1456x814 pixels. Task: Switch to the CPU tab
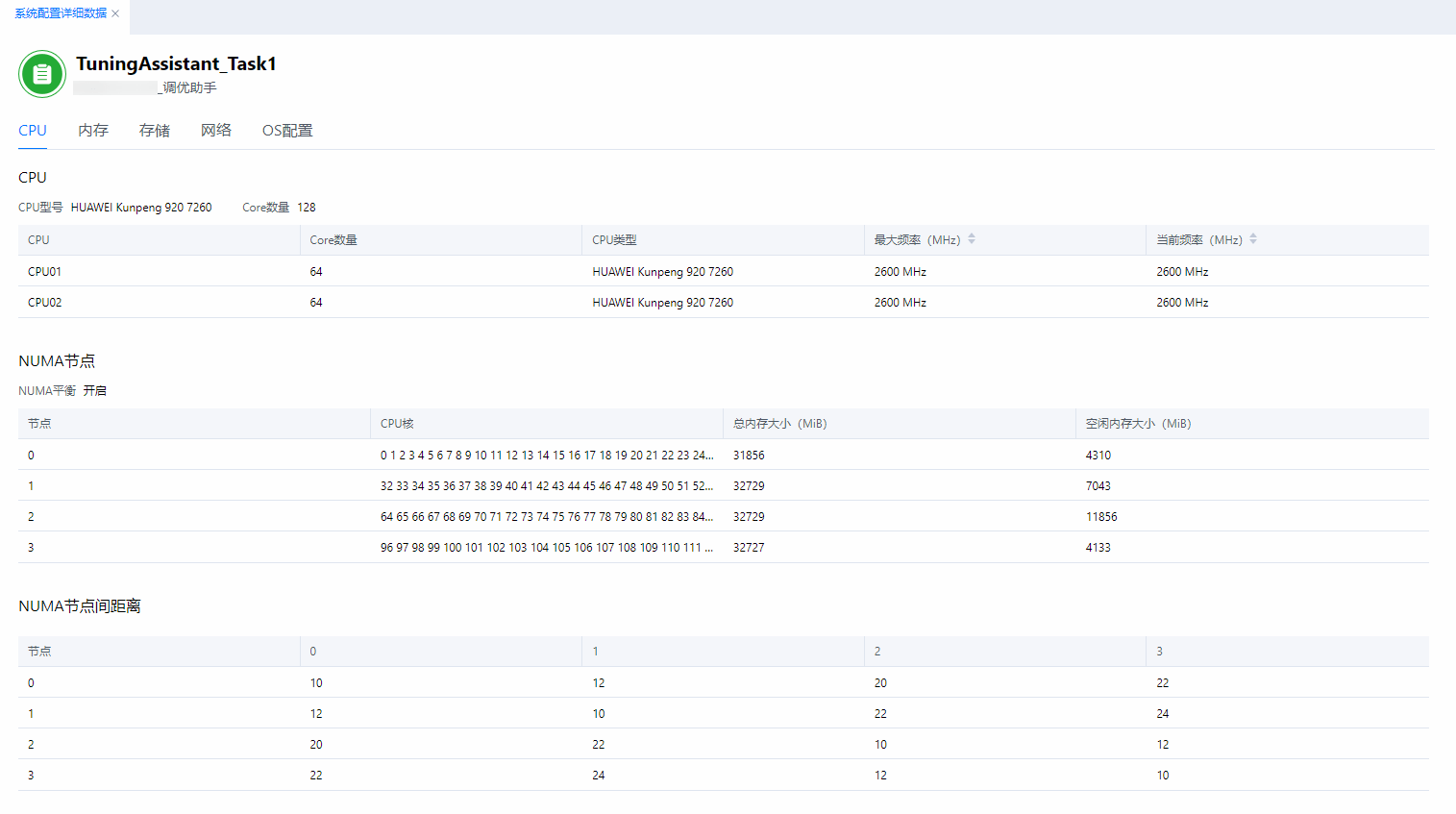33,131
